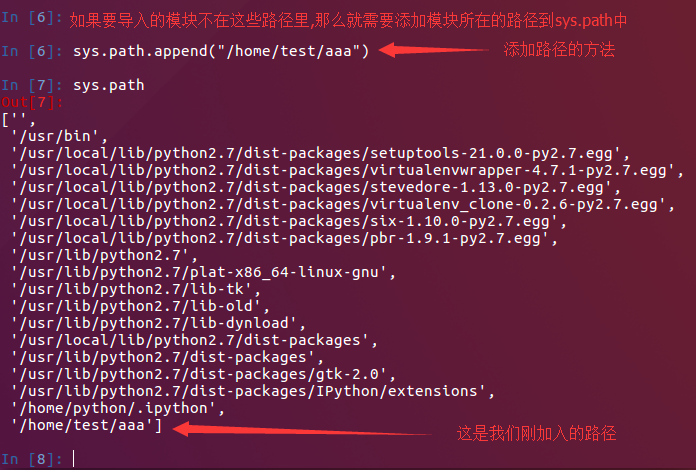This screenshot has height=470, width=696.
Task: Click the lib-dynload path entry
Action: tap(158, 323)
